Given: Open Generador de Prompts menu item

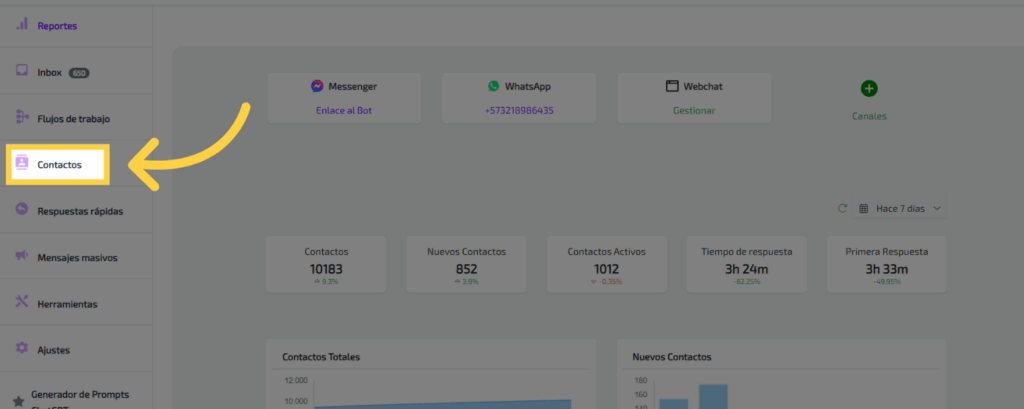Looking at the screenshot, I should pos(80,395).
